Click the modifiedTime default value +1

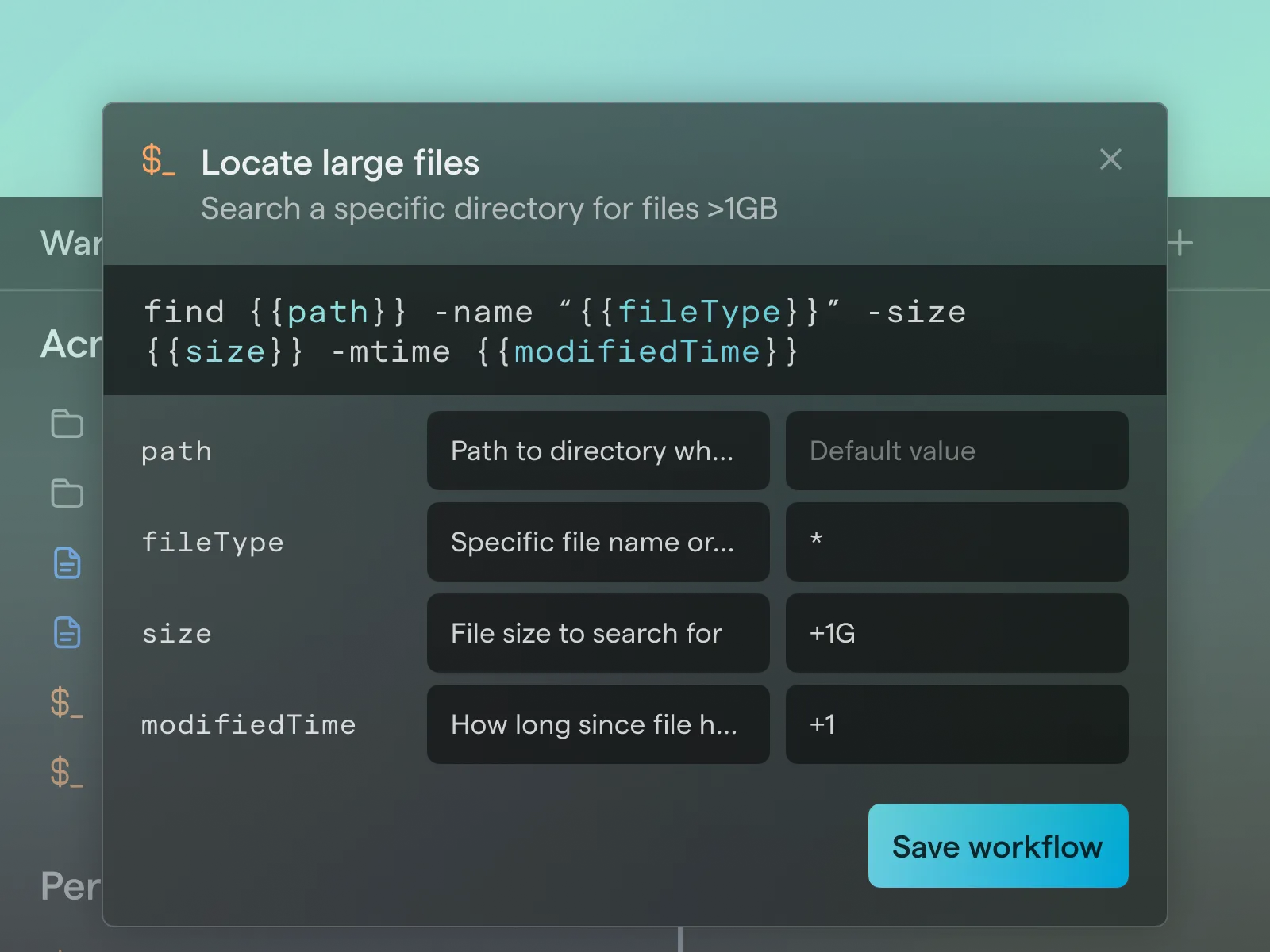[x=956, y=724]
